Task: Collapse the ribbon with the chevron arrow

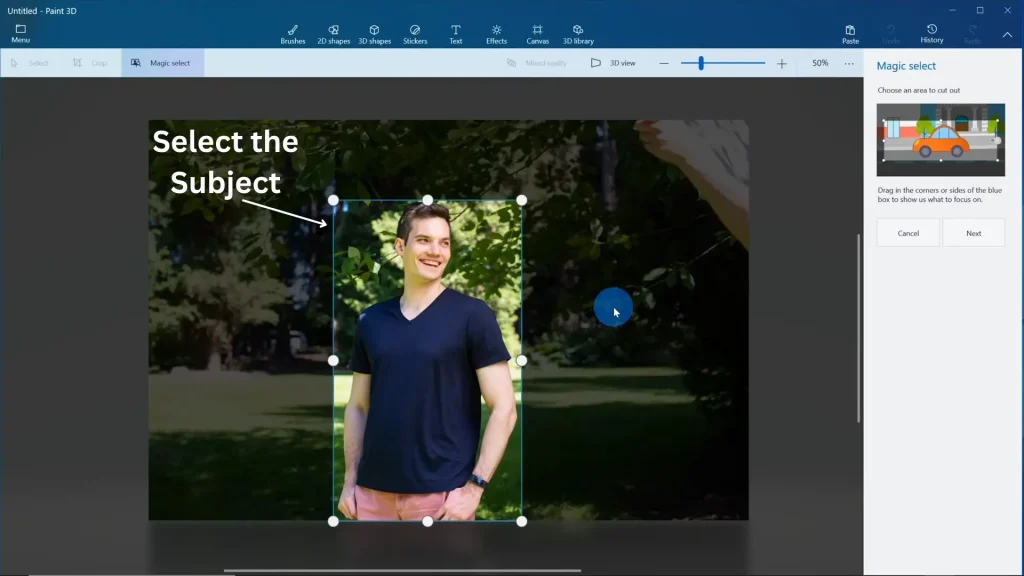Action: (1007, 35)
